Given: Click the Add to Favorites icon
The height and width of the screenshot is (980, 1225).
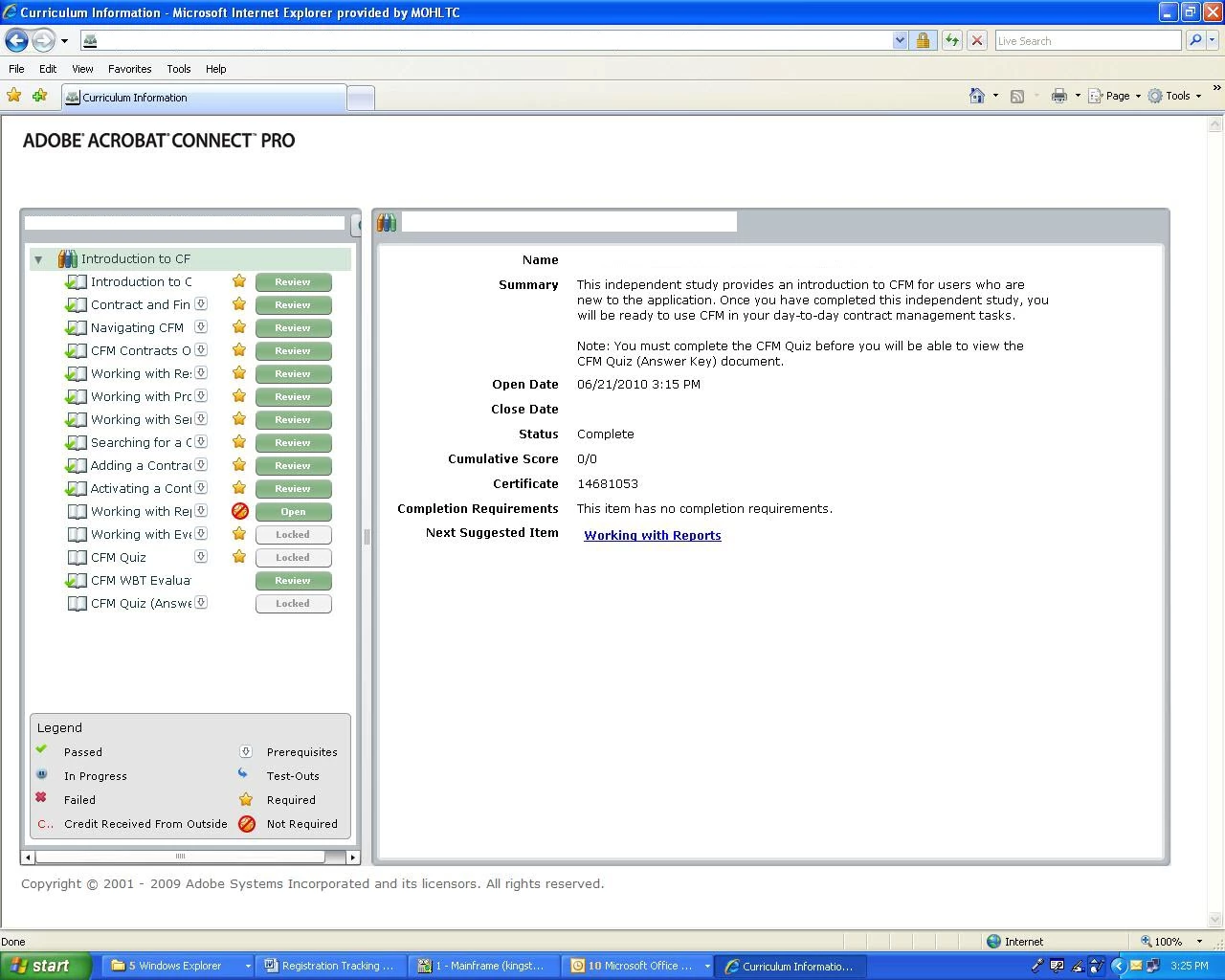Looking at the screenshot, I should coord(40,96).
